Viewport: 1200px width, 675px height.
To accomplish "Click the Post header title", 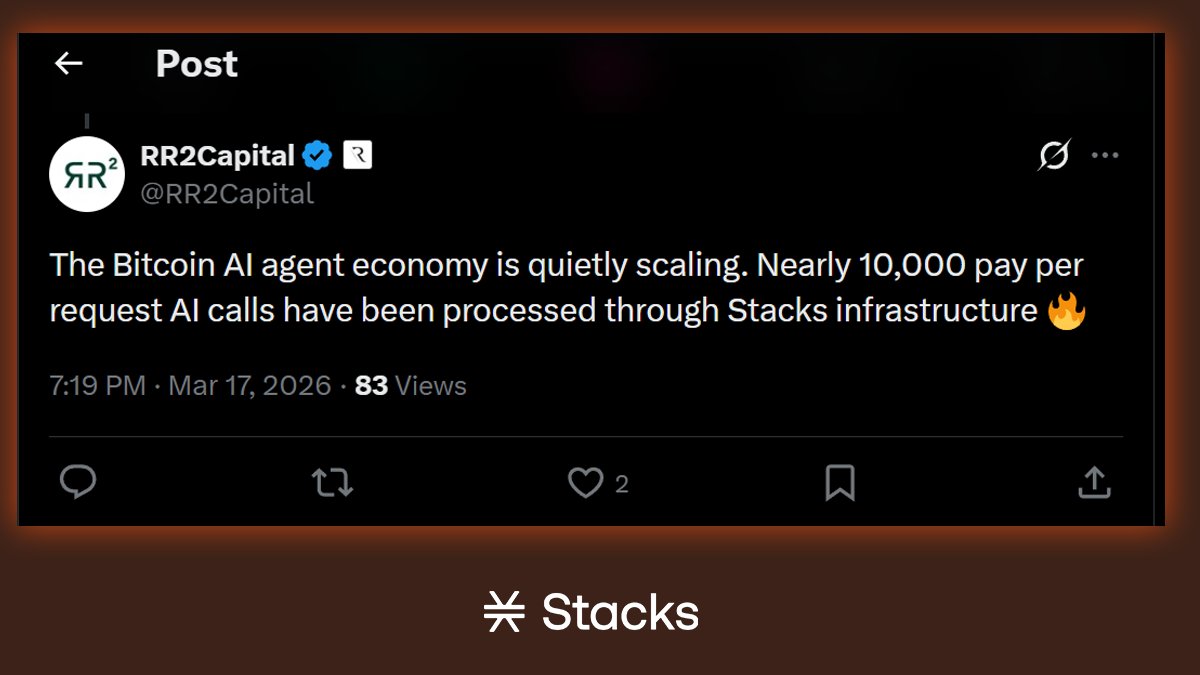I will click(197, 64).
